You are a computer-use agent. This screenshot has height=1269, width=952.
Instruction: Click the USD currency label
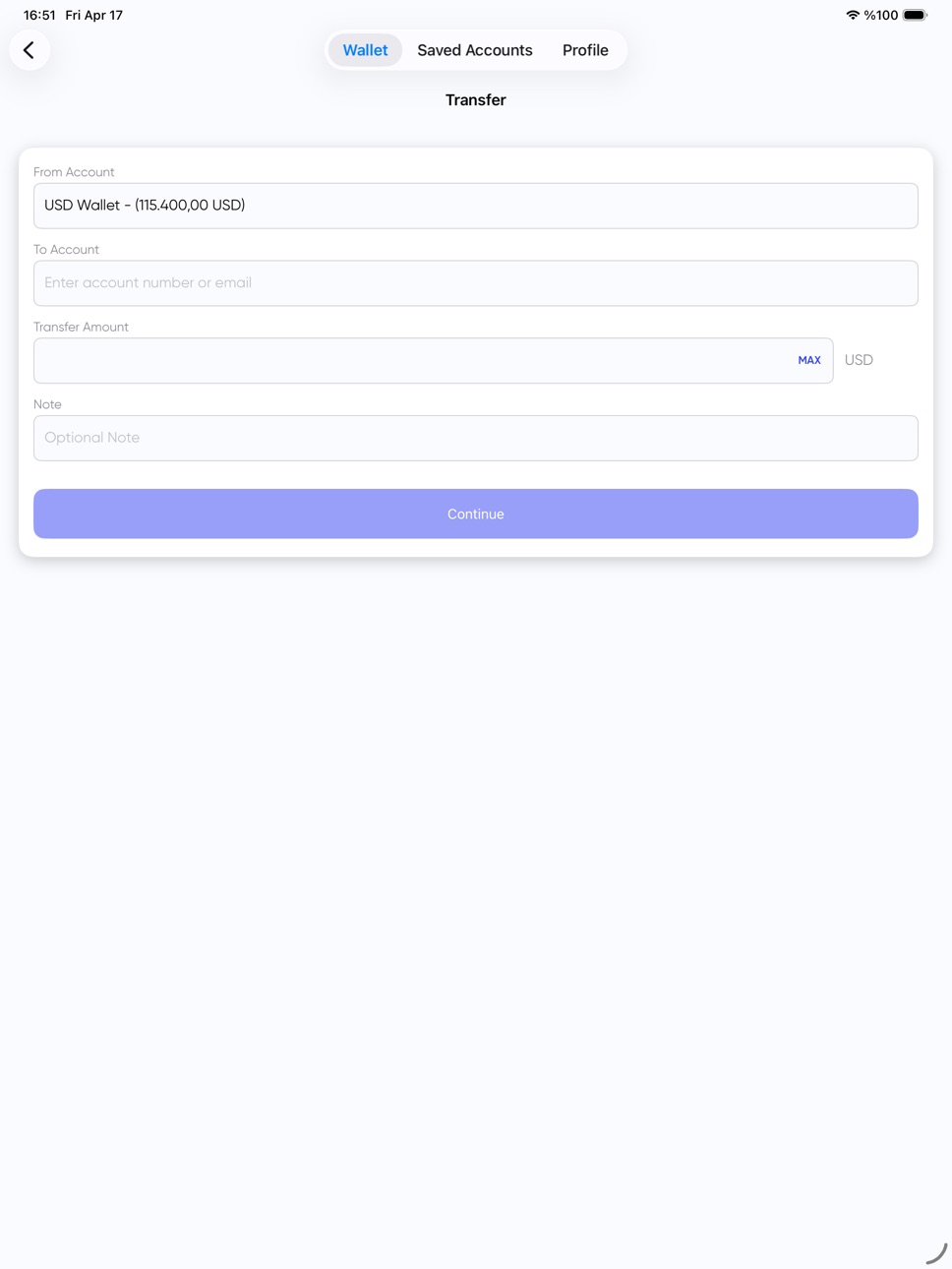pyautogui.click(x=859, y=360)
